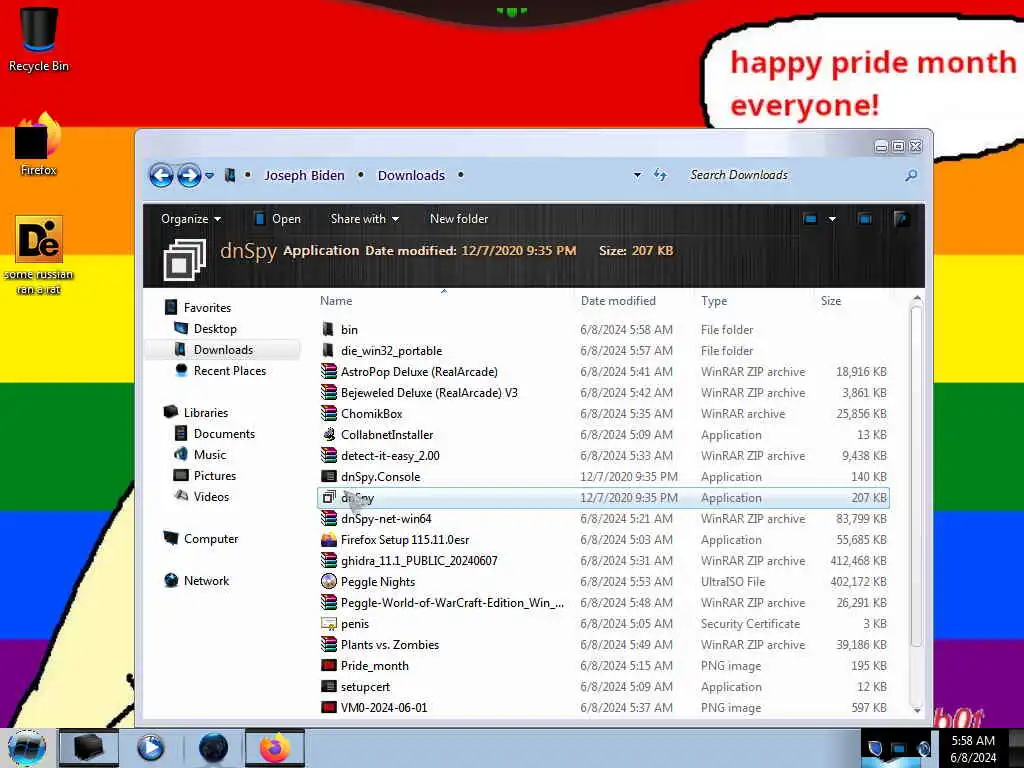Select the AstroPop Deluxe archive icon

(328, 372)
